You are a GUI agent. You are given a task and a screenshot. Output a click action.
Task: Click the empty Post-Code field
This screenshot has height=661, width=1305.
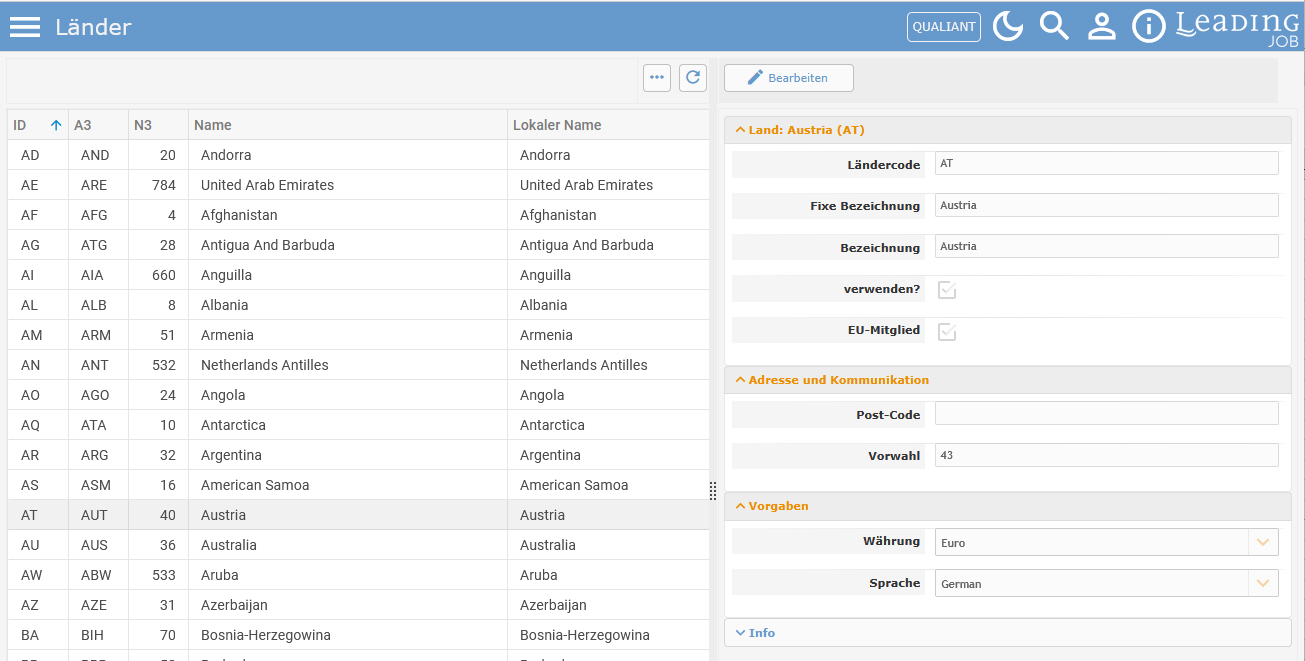point(1106,414)
